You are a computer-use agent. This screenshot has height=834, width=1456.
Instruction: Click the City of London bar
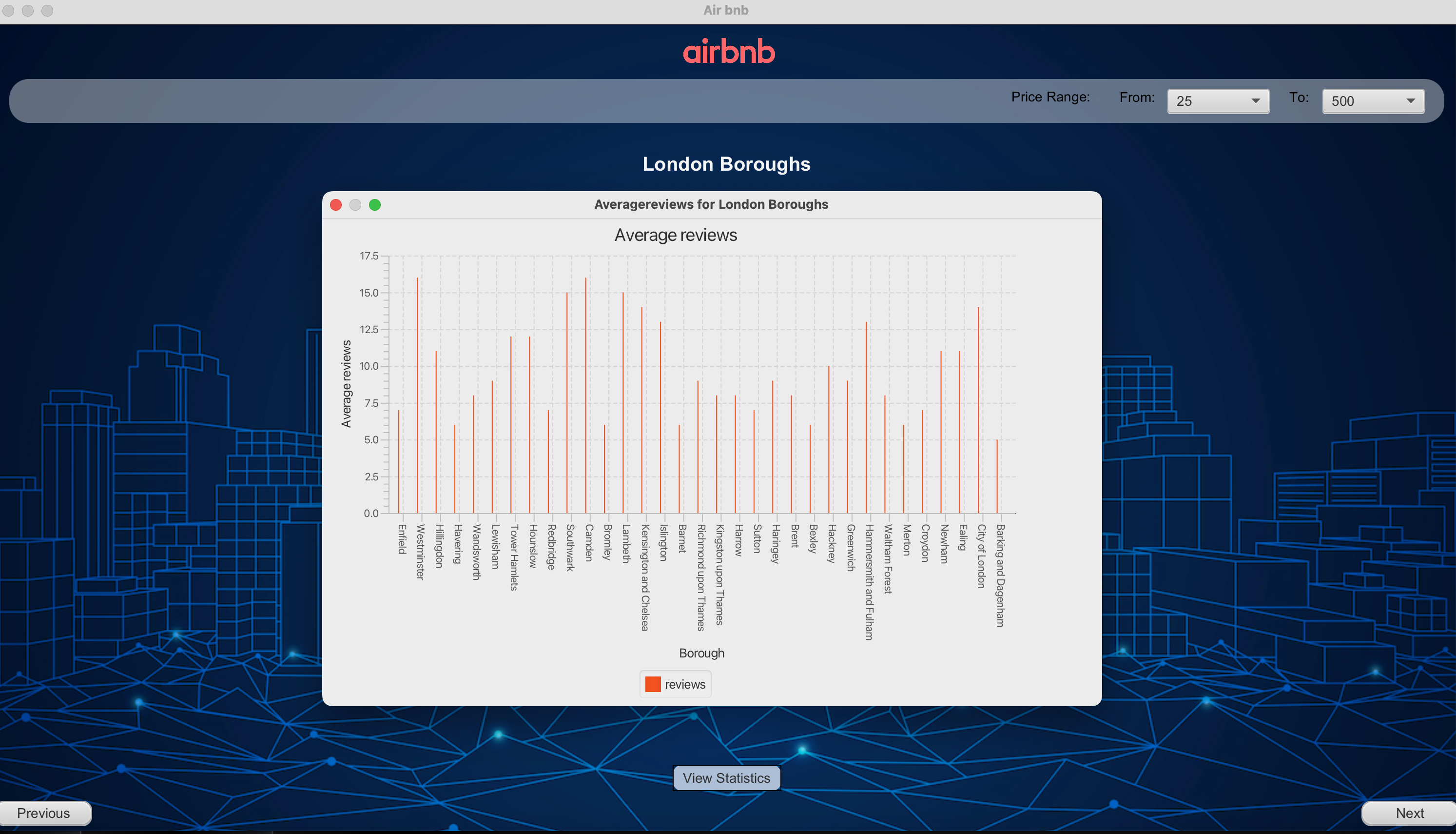[x=978, y=410]
